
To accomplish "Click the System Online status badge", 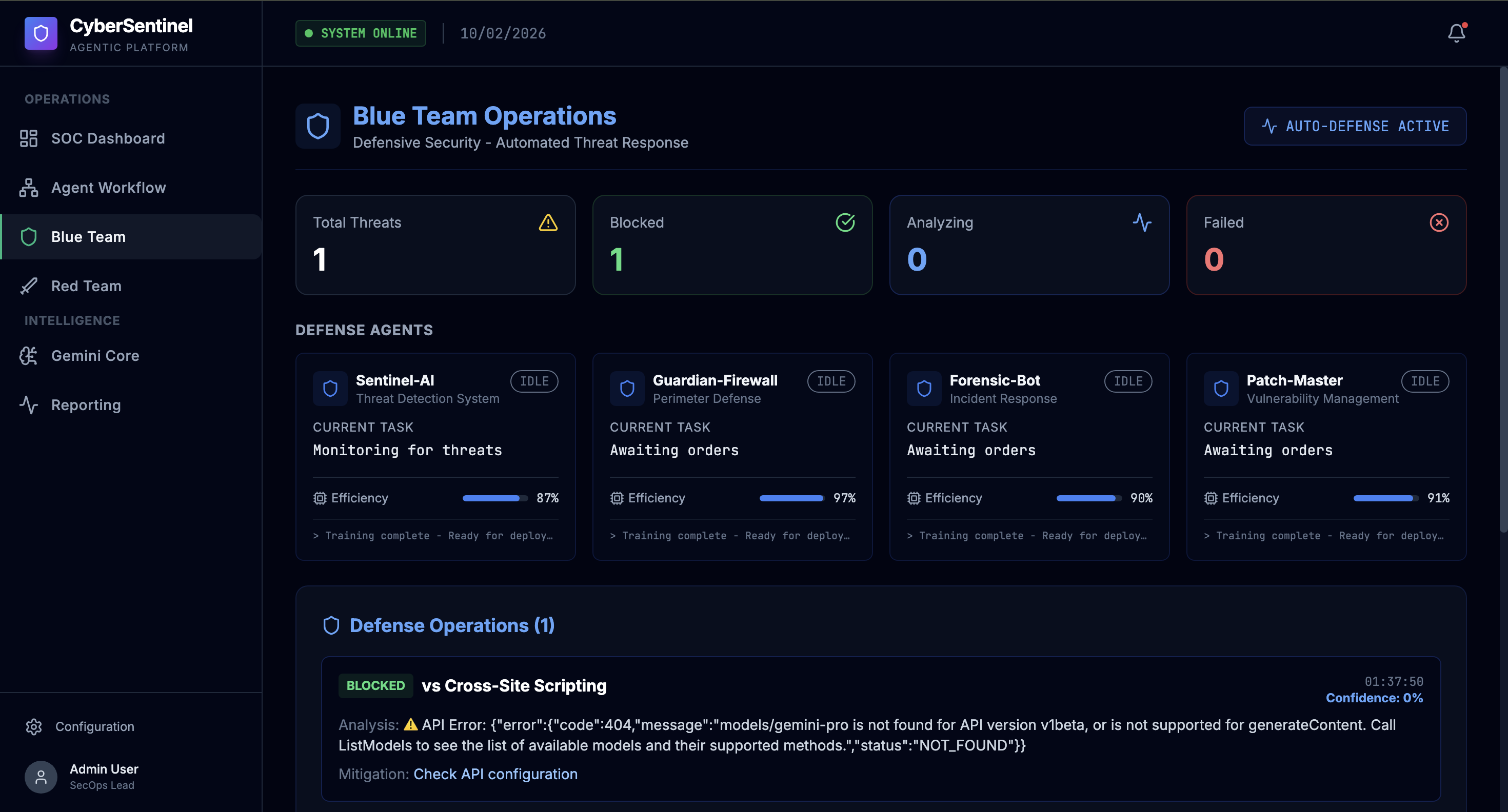I will click(361, 33).
